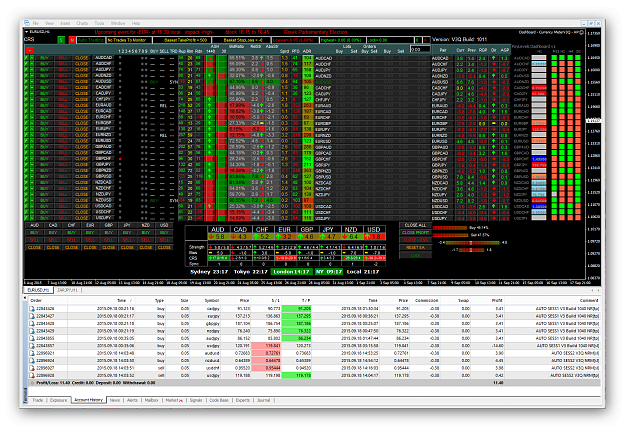Switch to the ZARJPY,H1 chart tab
The height and width of the screenshot is (428, 625).
[67, 290]
